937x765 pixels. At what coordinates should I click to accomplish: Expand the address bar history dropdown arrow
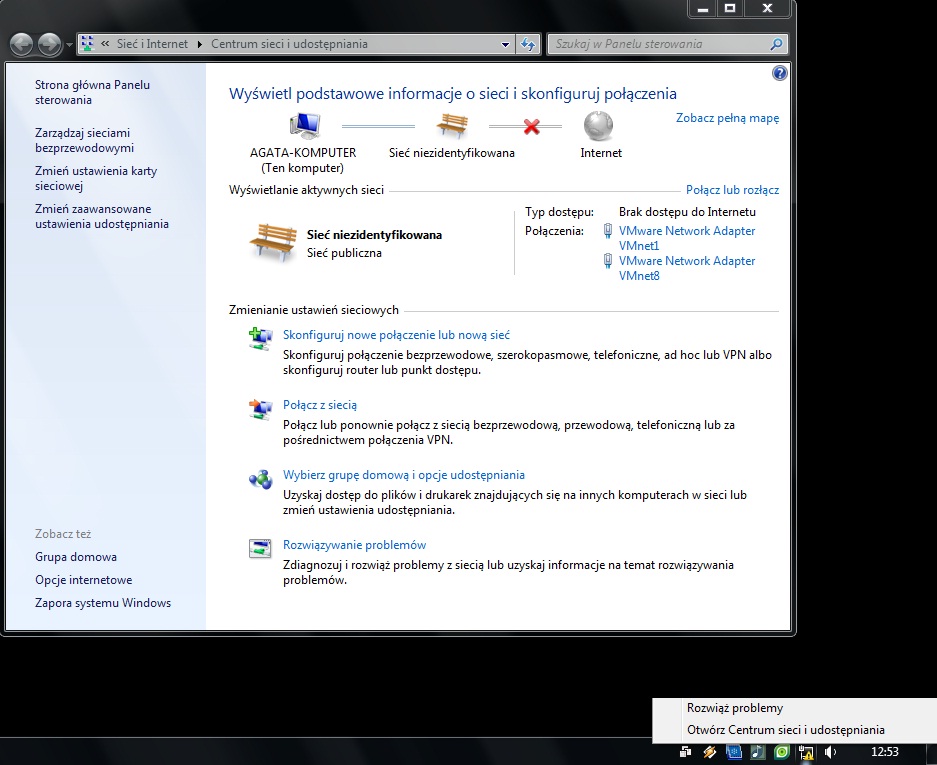pos(505,45)
